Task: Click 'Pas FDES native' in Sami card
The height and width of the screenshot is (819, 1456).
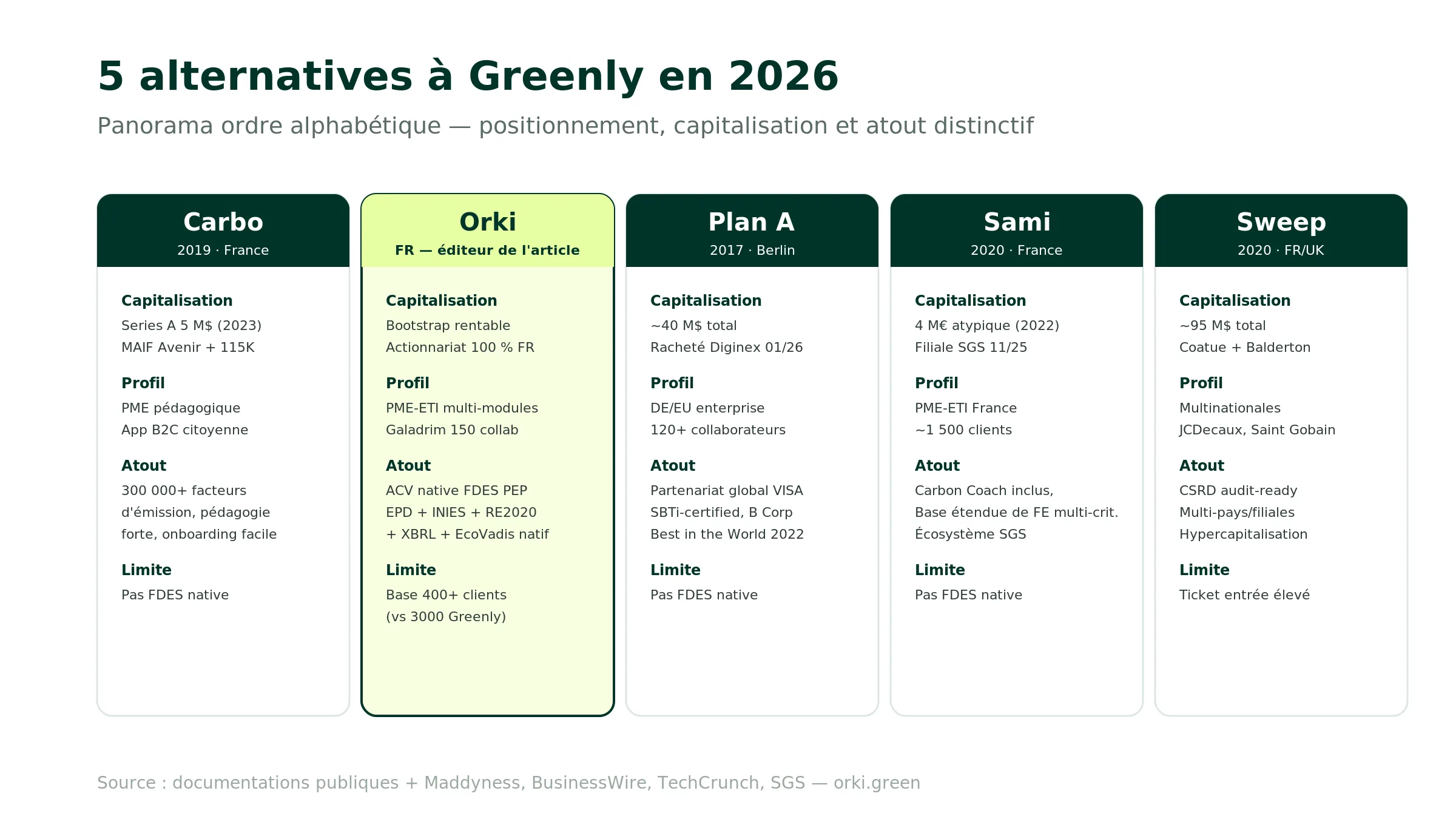Action: pyautogui.click(x=969, y=595)
